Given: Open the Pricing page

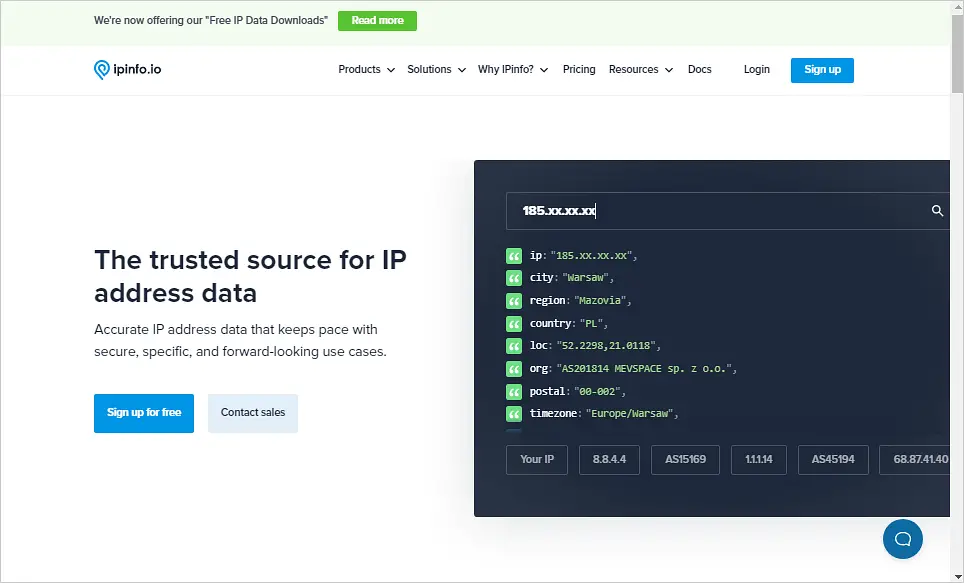Looking at the screenshot, I should [x=579, y=69].
